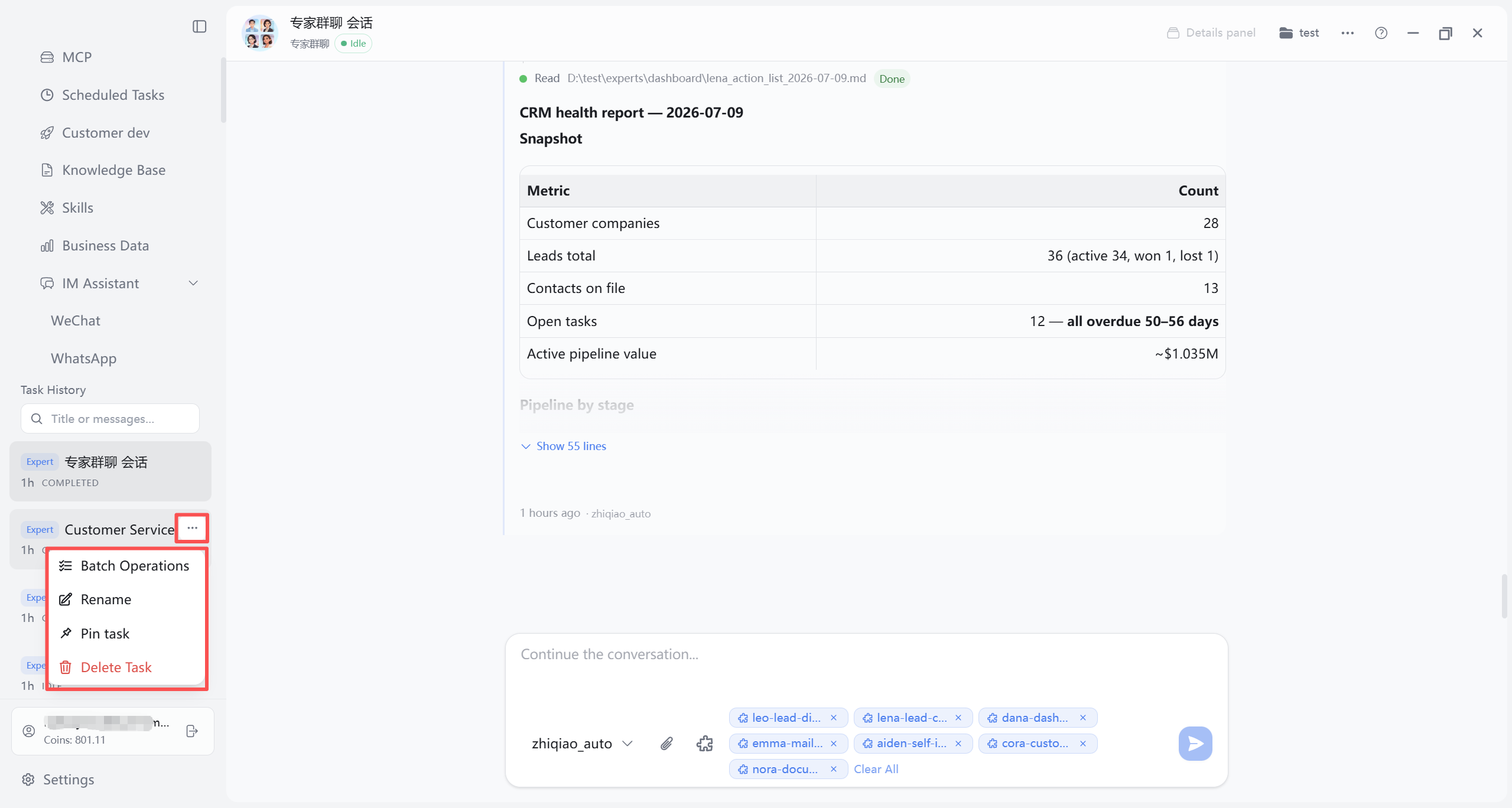Image resolution: width=1512 pixels, height=808 pixels.
Task: Click the Customer companies table row
Action: (873, 223)
